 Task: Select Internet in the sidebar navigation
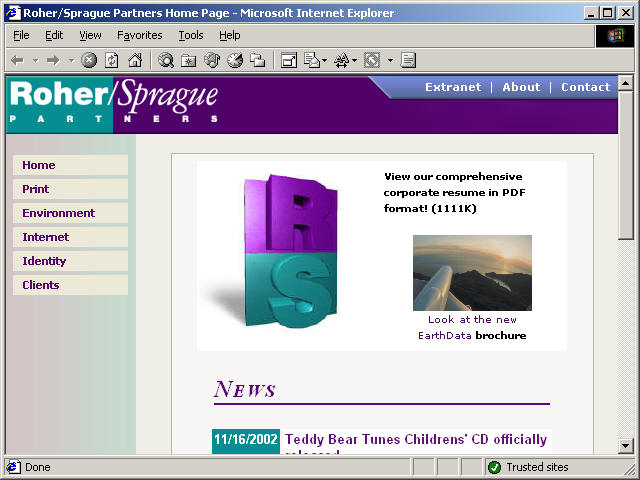pyautogui.click(x=70, y=237)
